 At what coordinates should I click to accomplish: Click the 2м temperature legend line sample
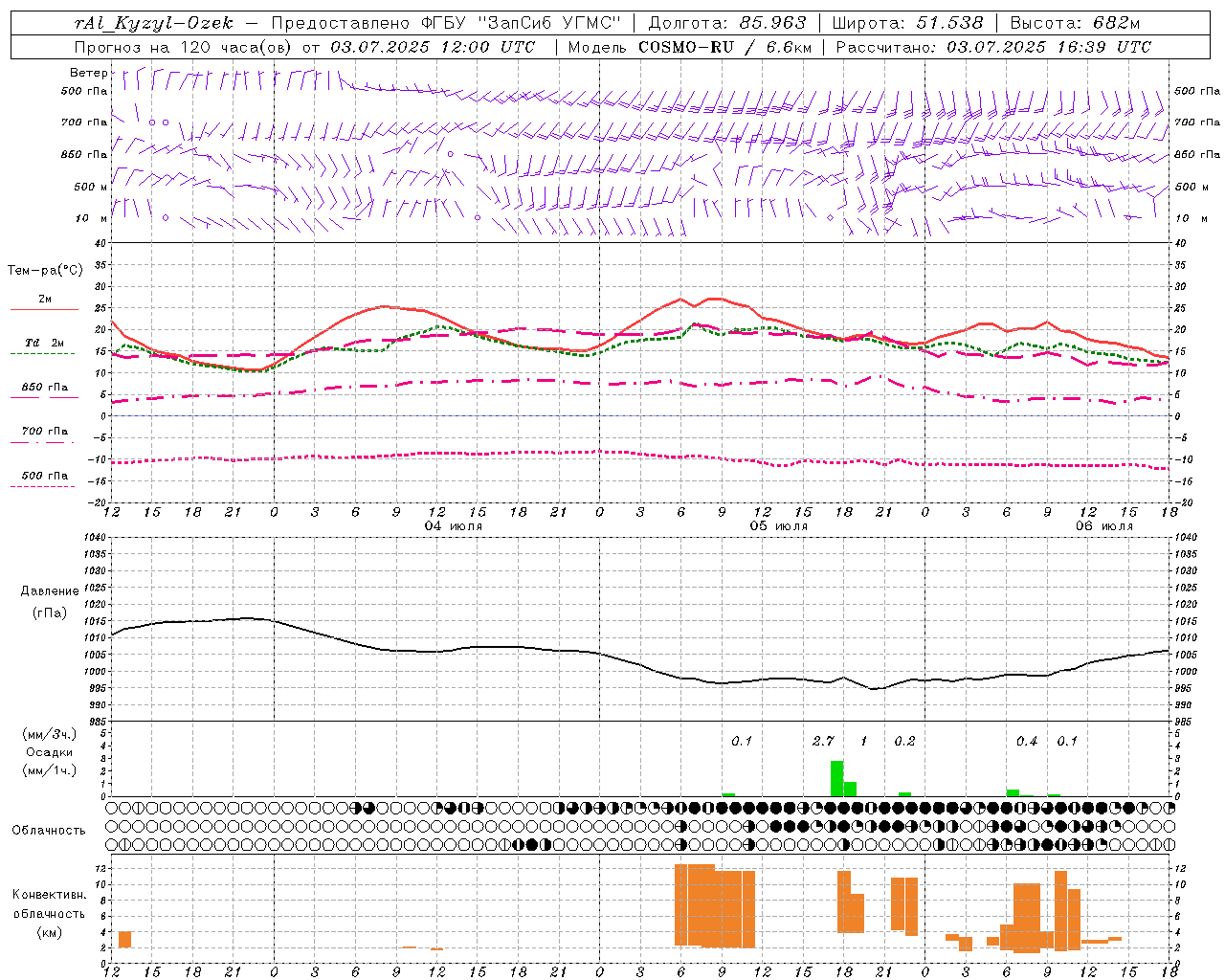pyautogui.click(x=44, y=310)
